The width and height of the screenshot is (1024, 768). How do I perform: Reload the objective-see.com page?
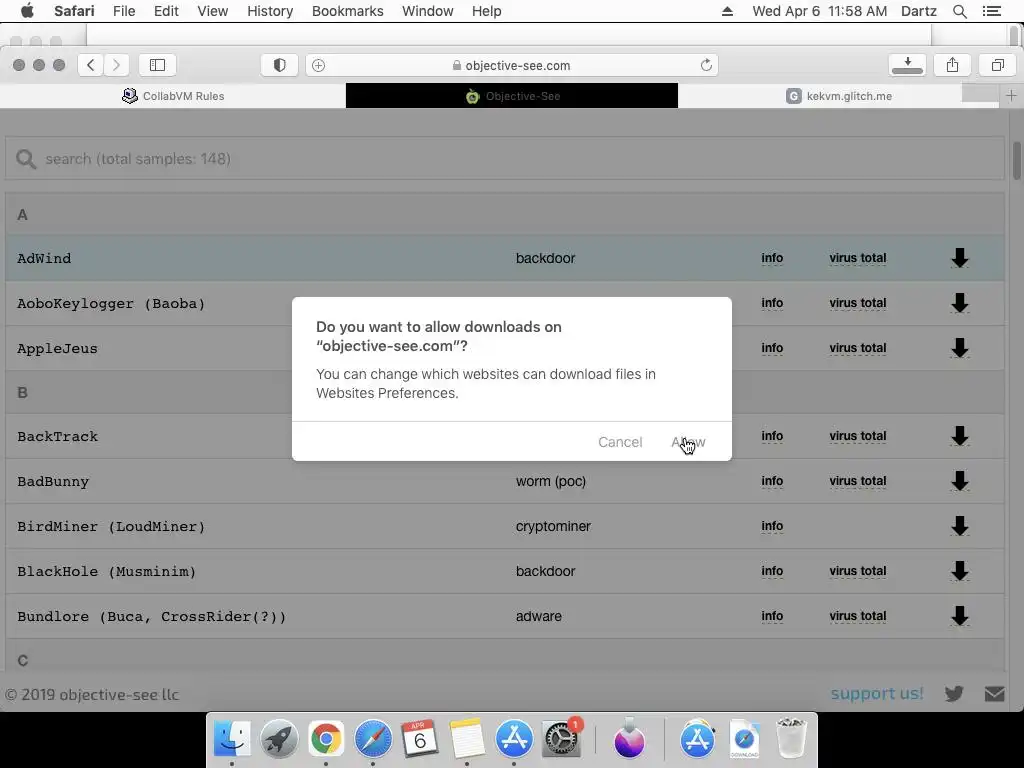706,65
